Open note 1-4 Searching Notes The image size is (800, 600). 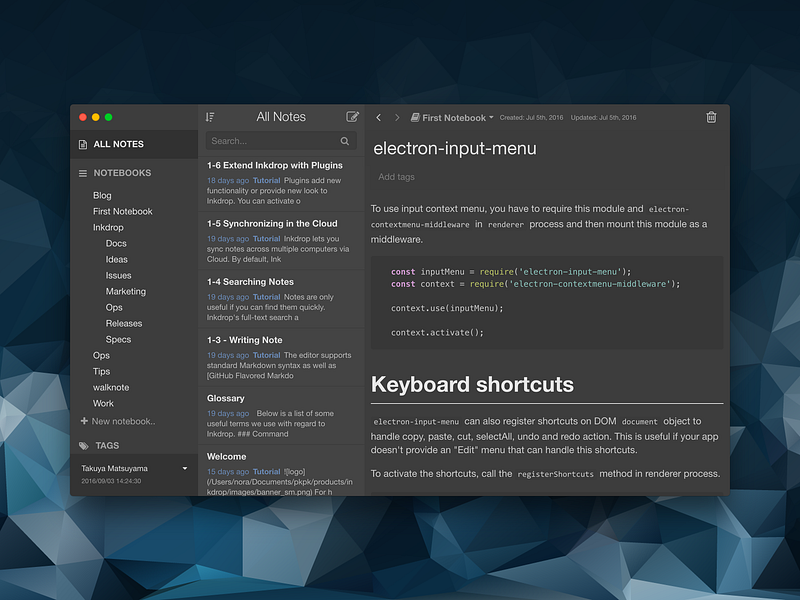point(281,299)
